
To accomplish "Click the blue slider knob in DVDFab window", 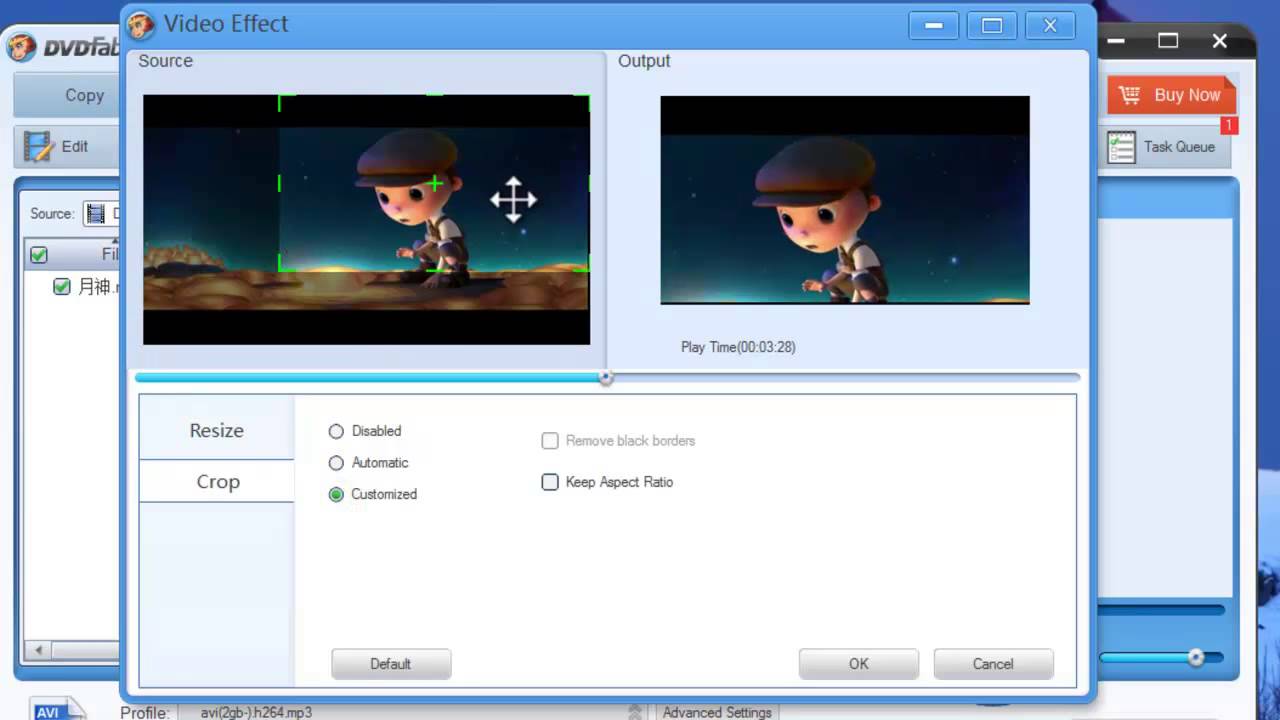I will (1196, 658).
